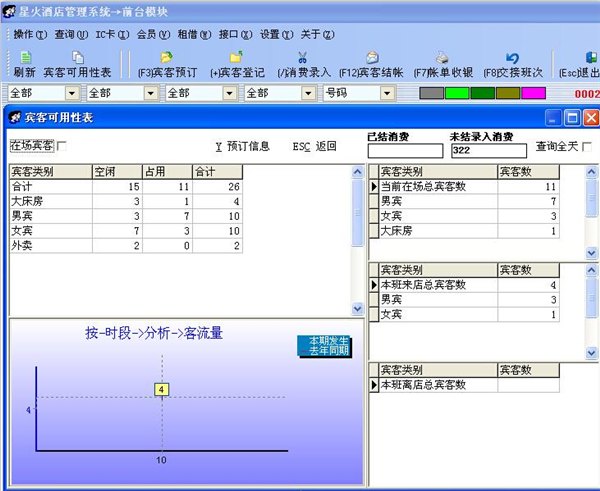Image resolution: width=600 pixels, height=491 pixels.
Task: Close the 宾客可用性表 window
Action: pyautogui.click(x=591, y=117)
